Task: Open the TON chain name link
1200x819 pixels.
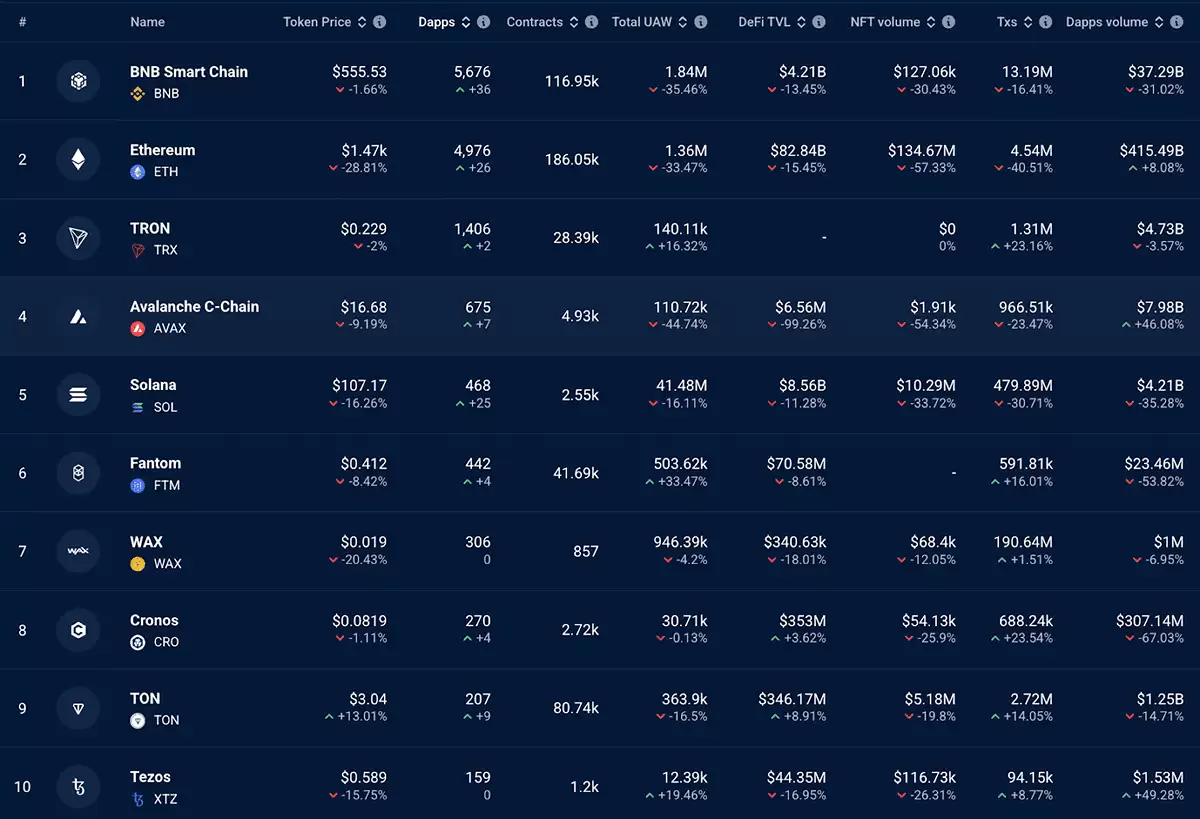Action: [x=145, y=698]
